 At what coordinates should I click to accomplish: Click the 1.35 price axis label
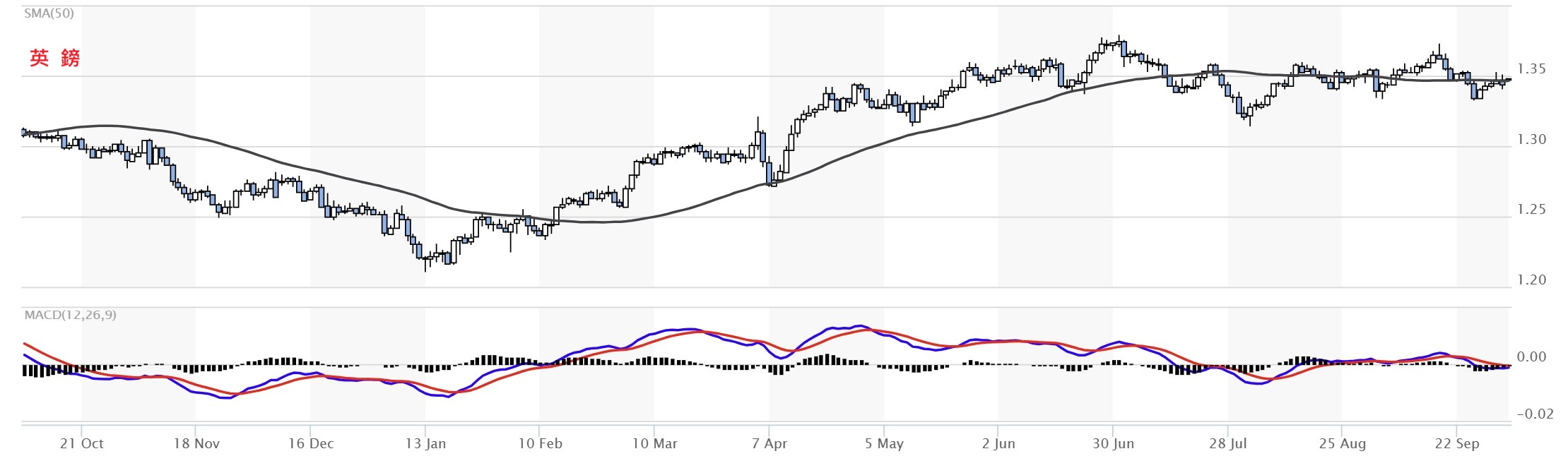pos(1531,69)
